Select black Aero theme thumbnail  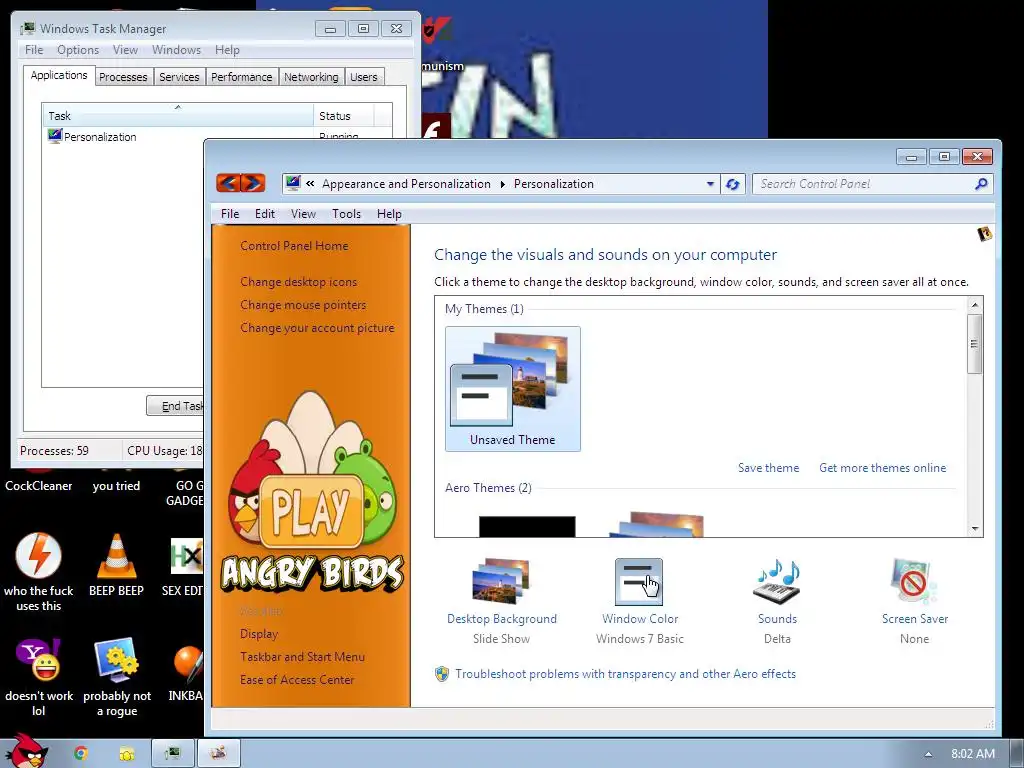527,526
